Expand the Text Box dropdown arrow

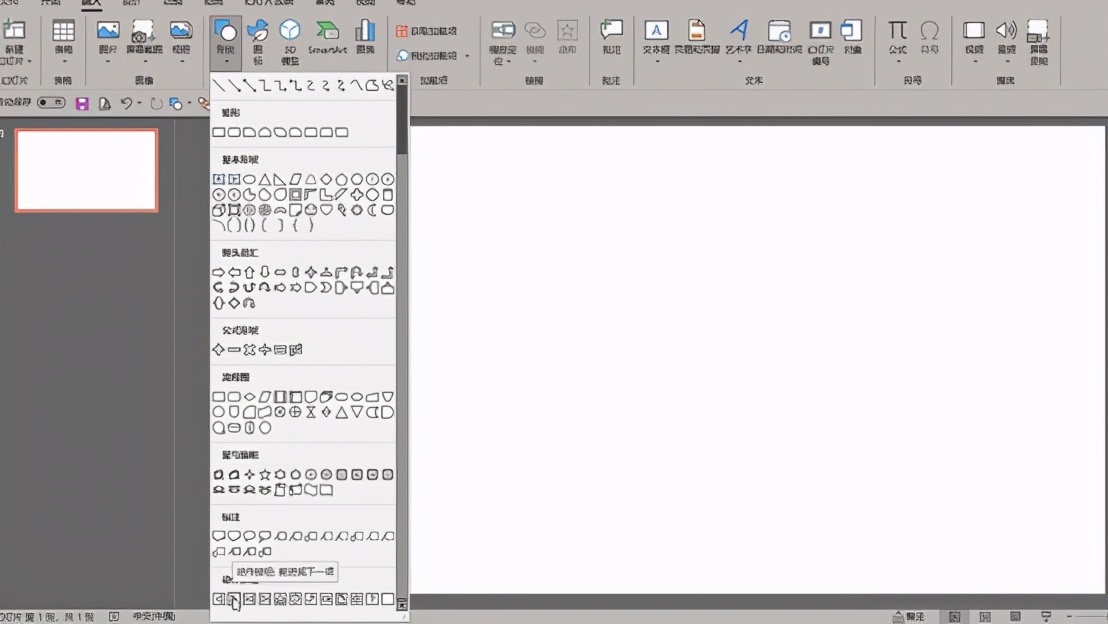click(656, 61)
